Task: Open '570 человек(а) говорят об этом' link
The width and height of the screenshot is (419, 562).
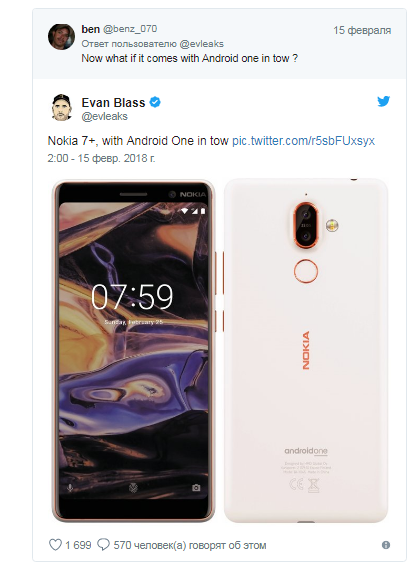Action: coord(190,545)
